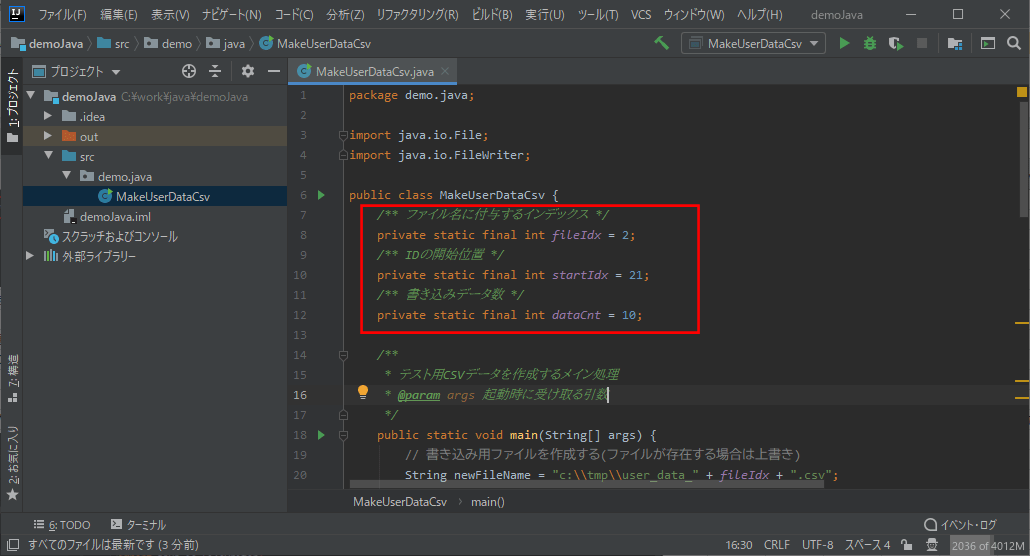Click the green hammer Build Project icon
The image size is (1030, 556).
[x=661, y=43]
